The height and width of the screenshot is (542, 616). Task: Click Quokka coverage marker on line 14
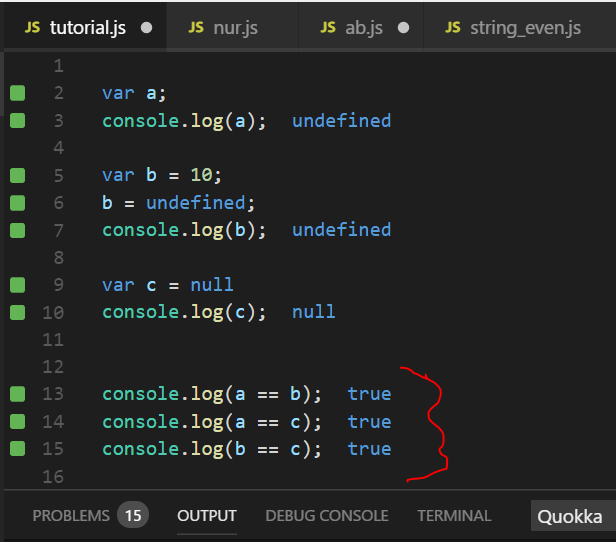click(17, 421)
